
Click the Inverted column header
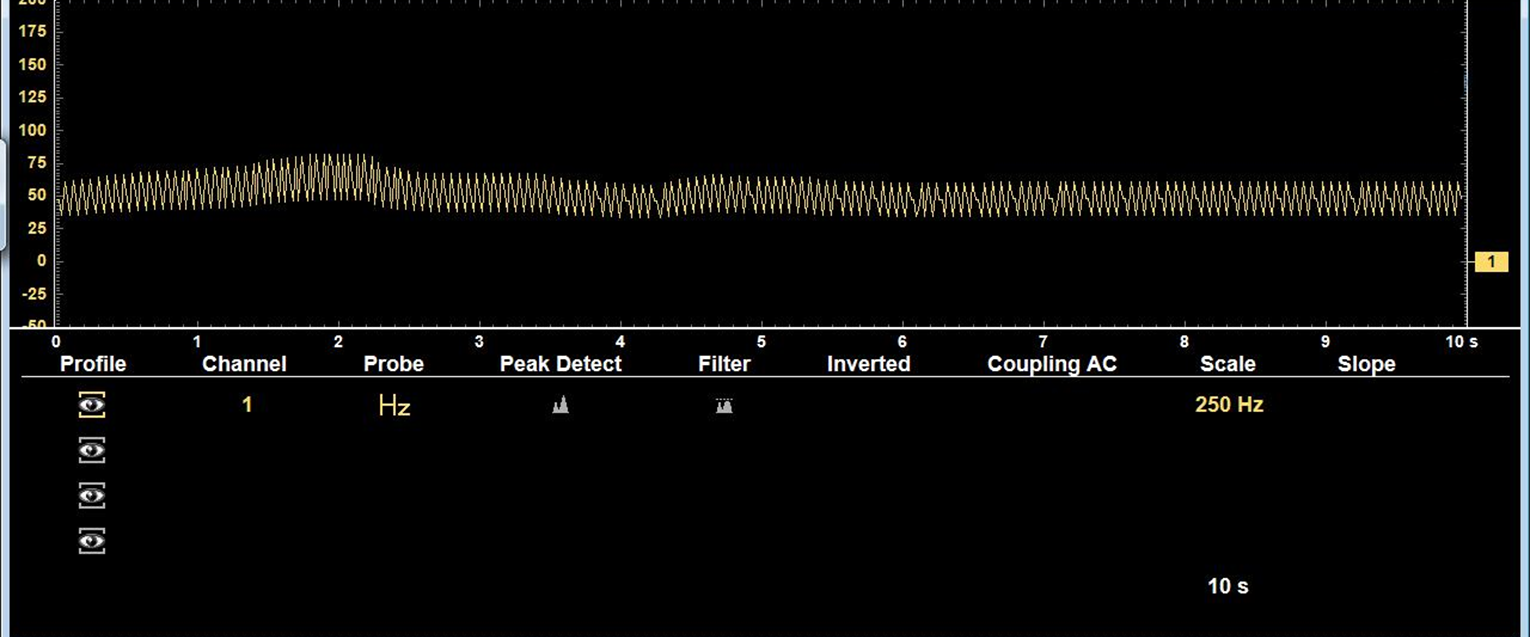[868, 364]
